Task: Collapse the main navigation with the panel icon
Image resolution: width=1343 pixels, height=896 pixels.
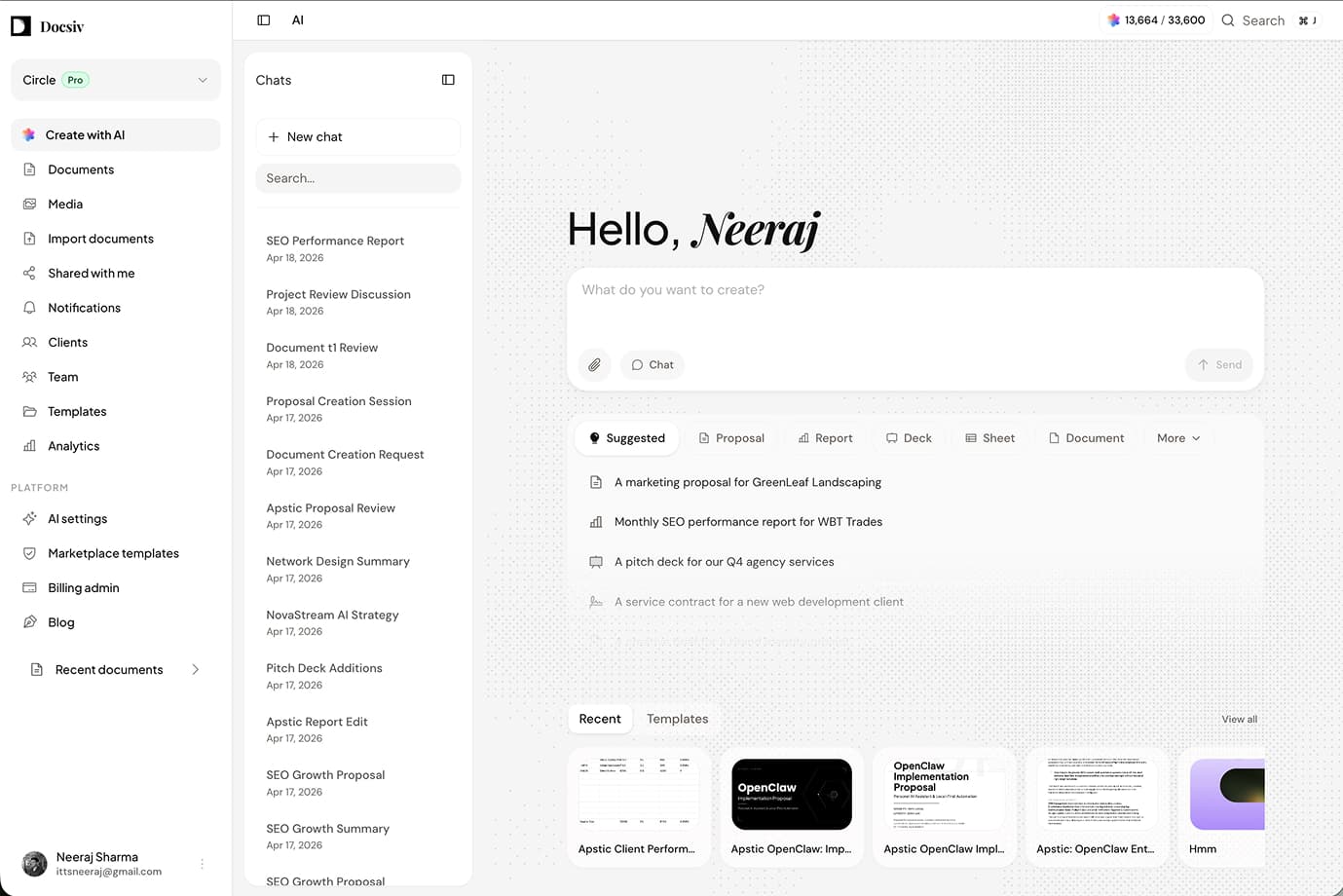Action: [263, 19]
